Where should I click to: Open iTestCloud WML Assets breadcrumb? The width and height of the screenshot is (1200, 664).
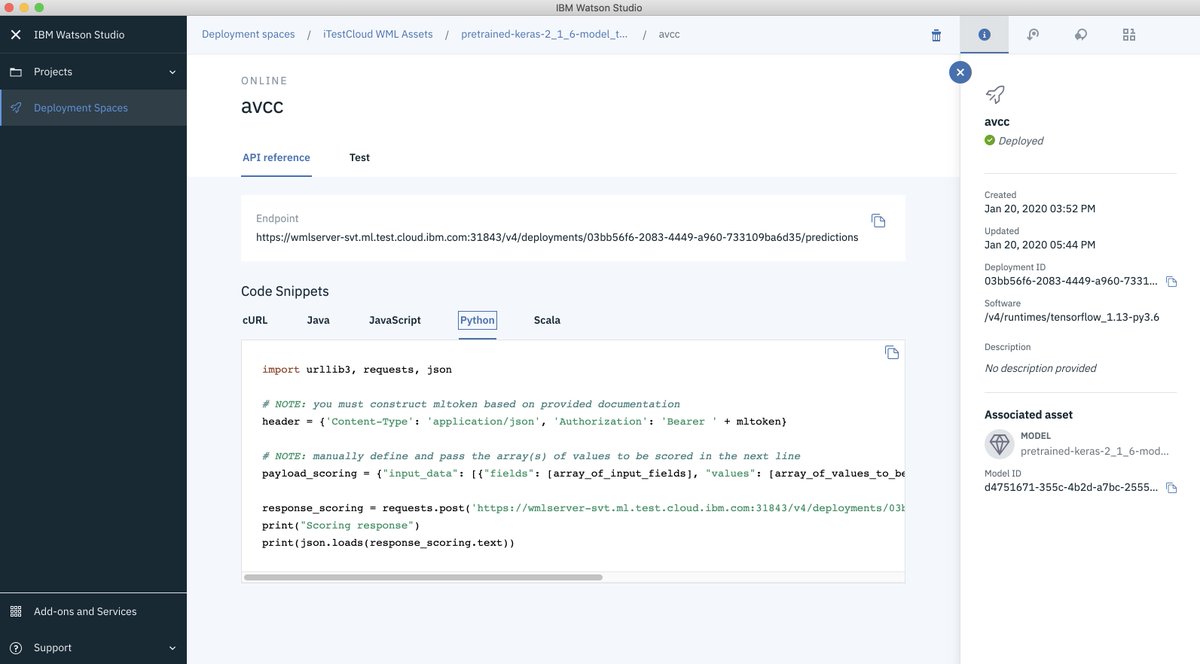[x=378, y=34]
